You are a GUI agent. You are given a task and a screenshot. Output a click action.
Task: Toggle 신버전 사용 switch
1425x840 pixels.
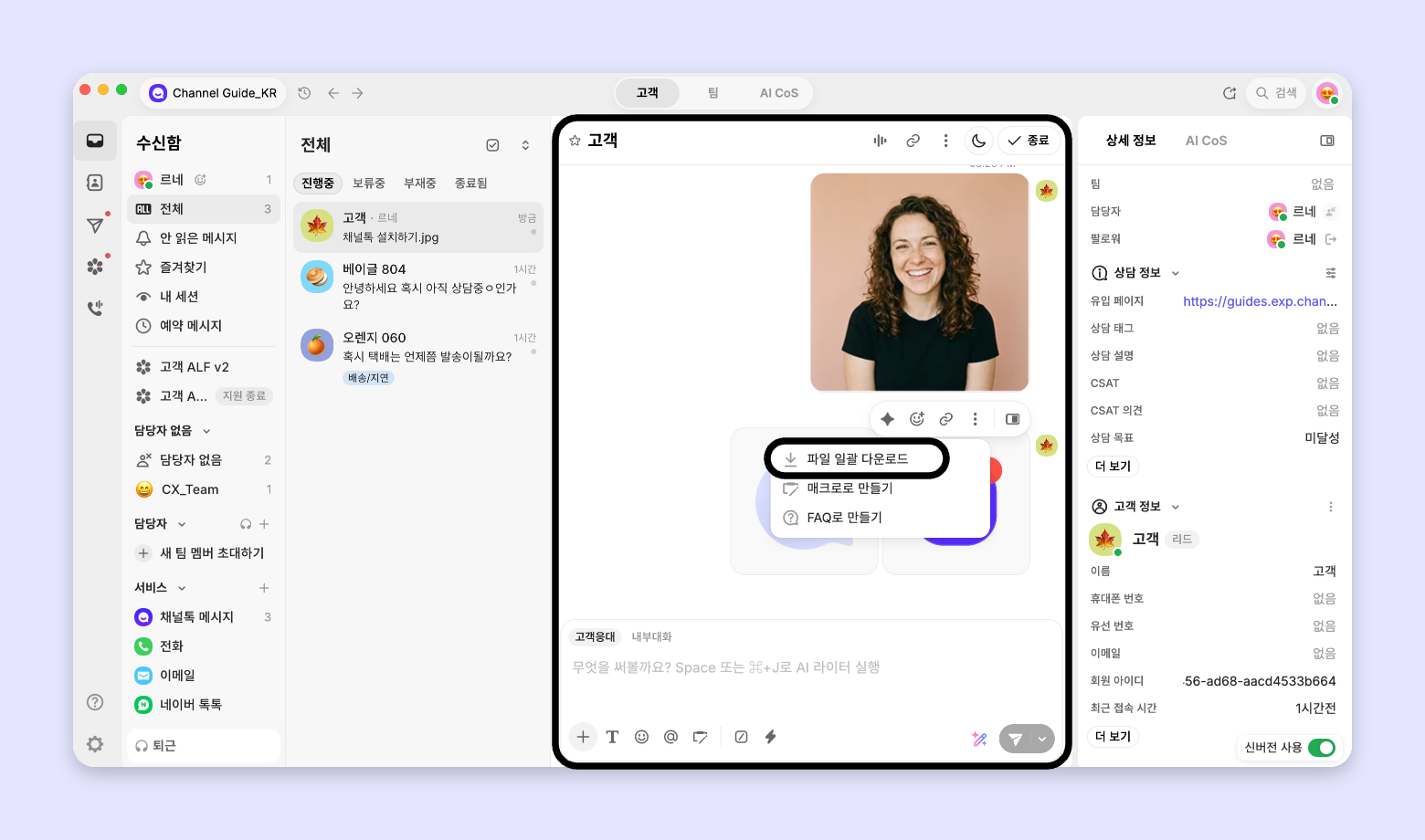tap(1322, 748)
